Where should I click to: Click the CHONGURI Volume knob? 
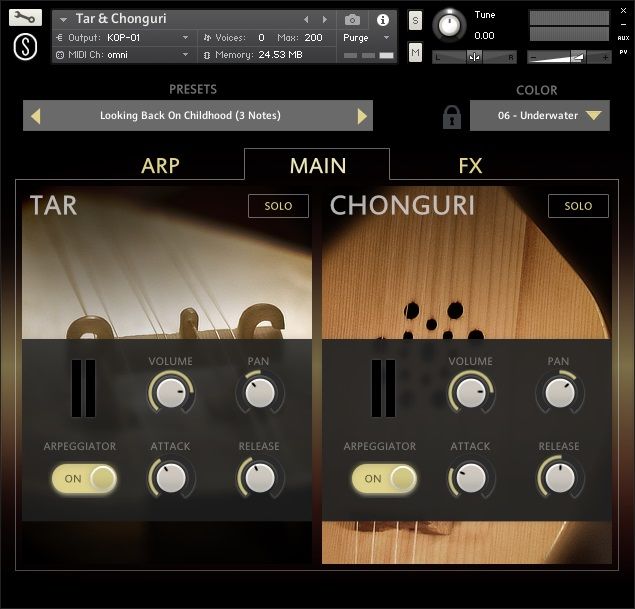click(470, 392)
